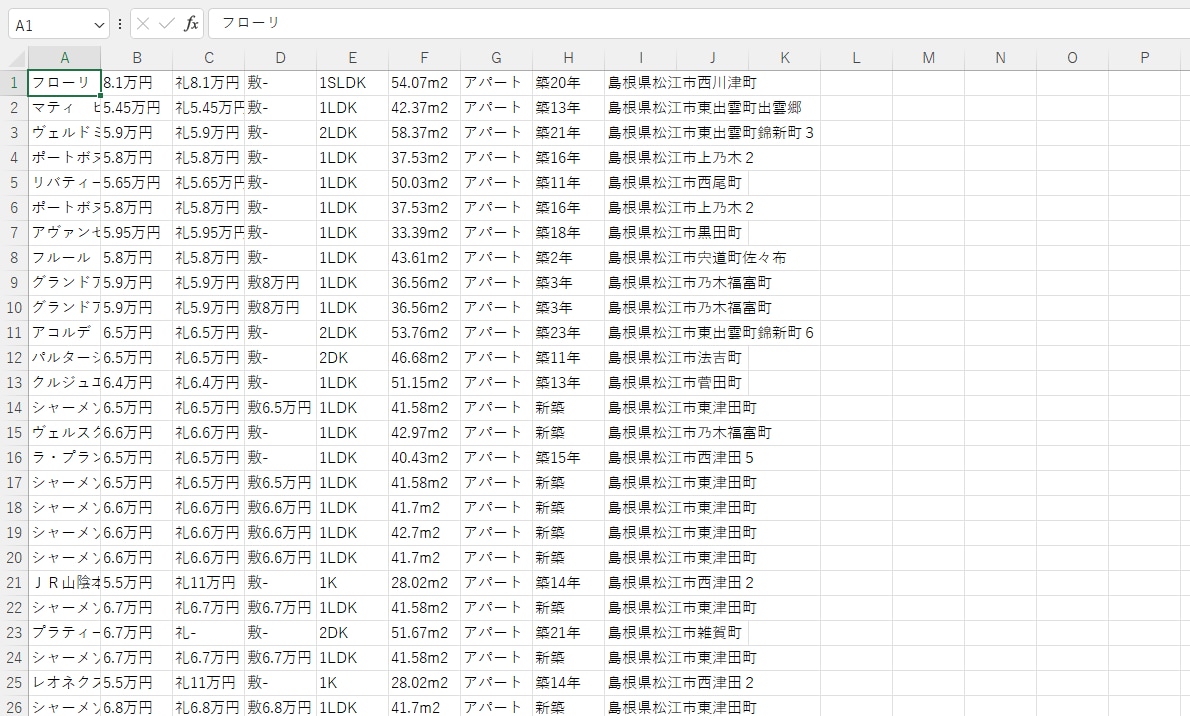The width and height of the screenshot is (1190, 716).
Task: Select column P header
Action: (x=1144, y=58)
